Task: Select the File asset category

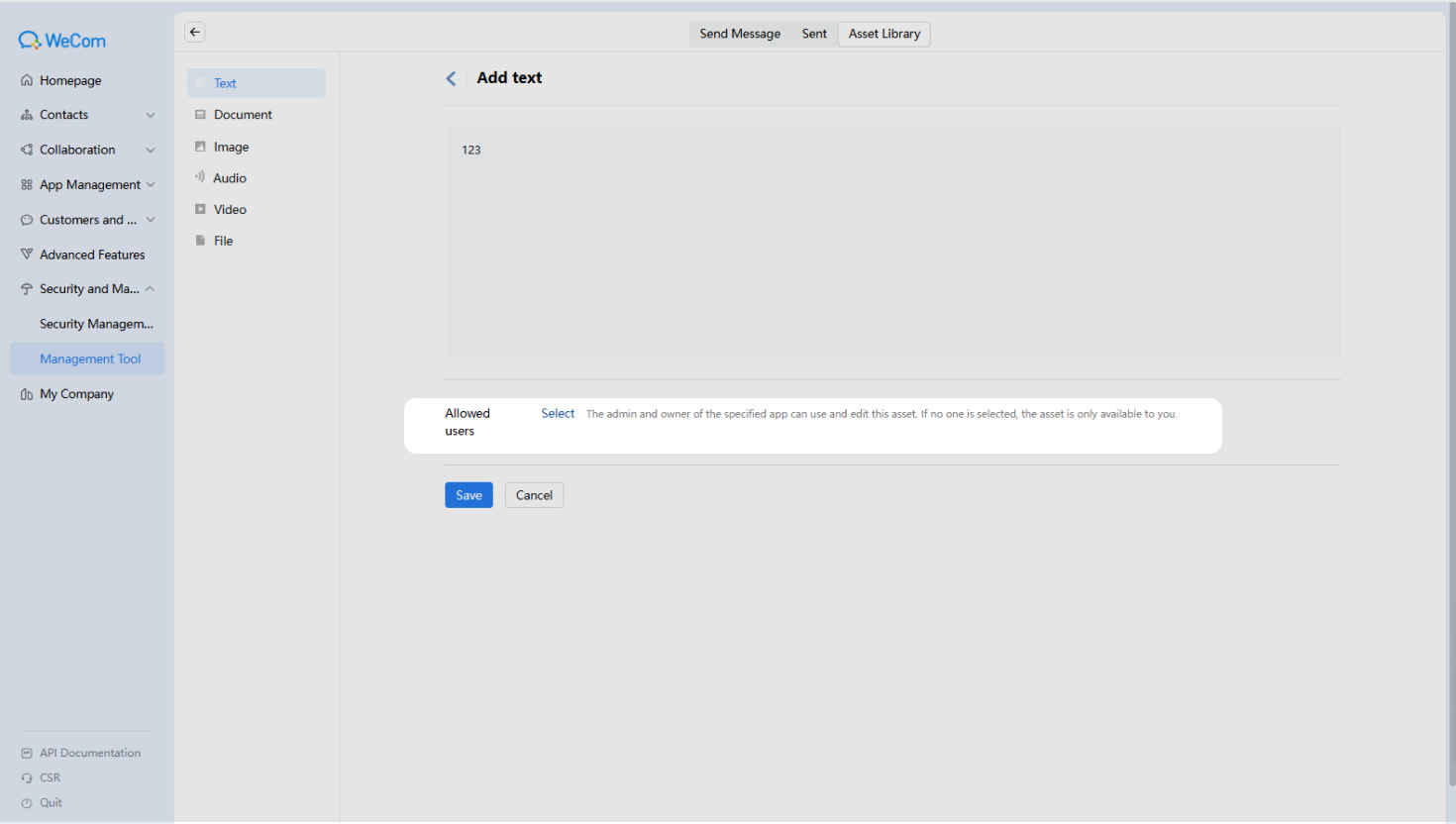Action: [257, 241]
